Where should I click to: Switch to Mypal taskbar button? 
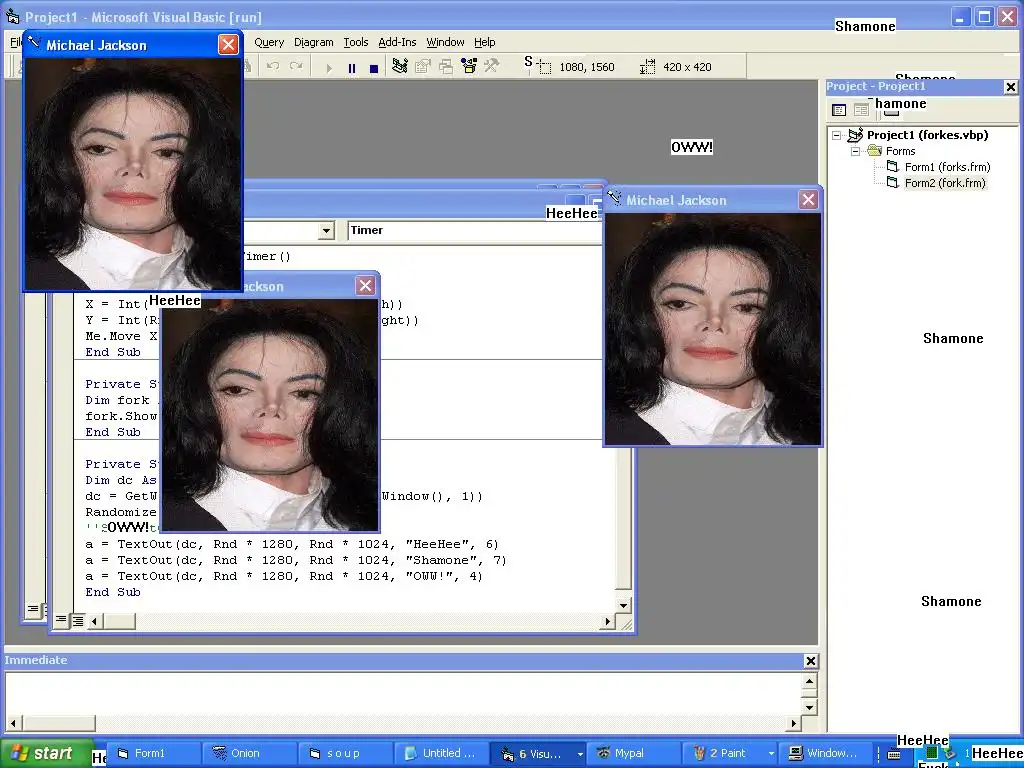tap(633, 753)
